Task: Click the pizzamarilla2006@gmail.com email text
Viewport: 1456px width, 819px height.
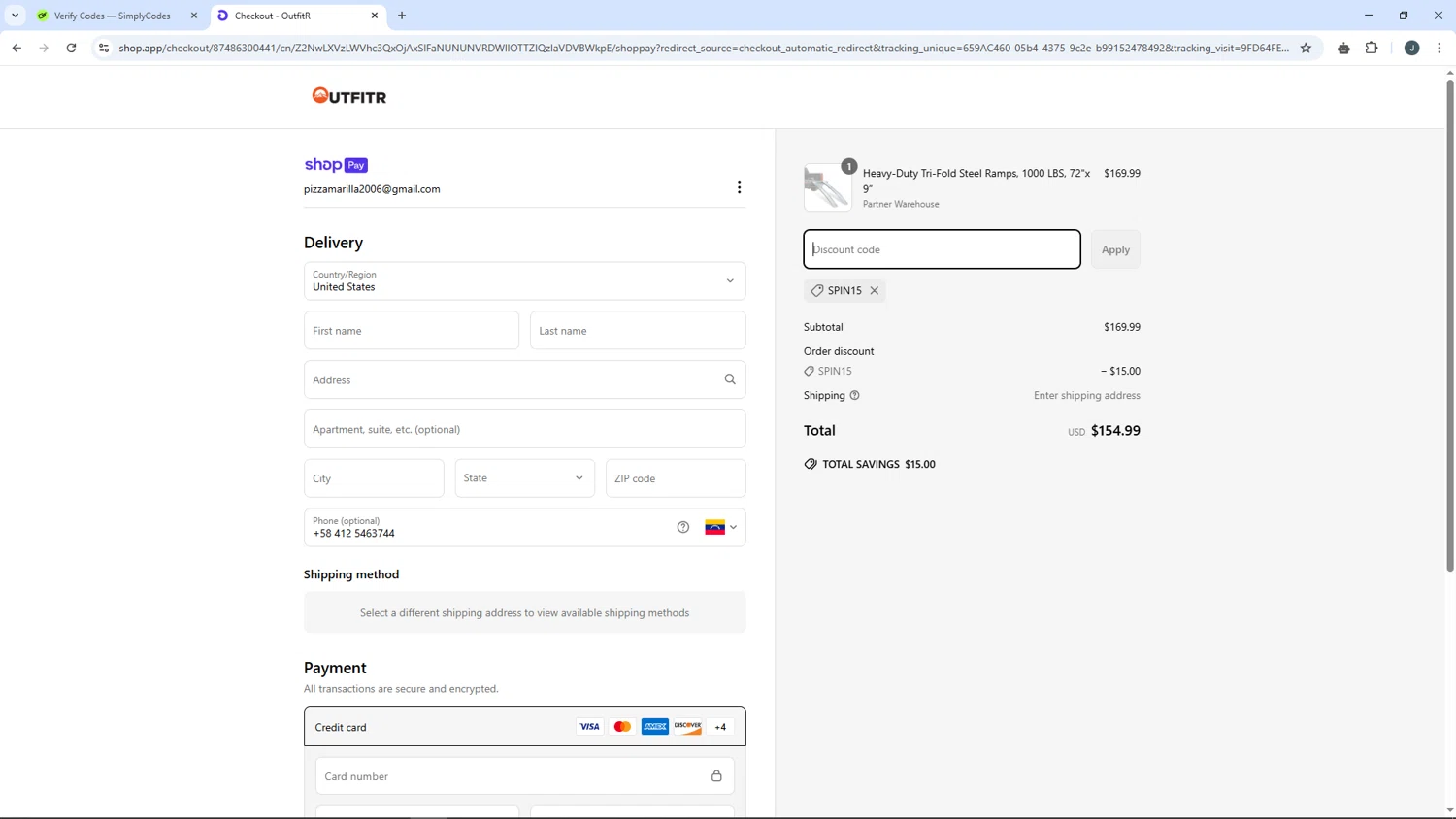Action: tap(372, 189)
